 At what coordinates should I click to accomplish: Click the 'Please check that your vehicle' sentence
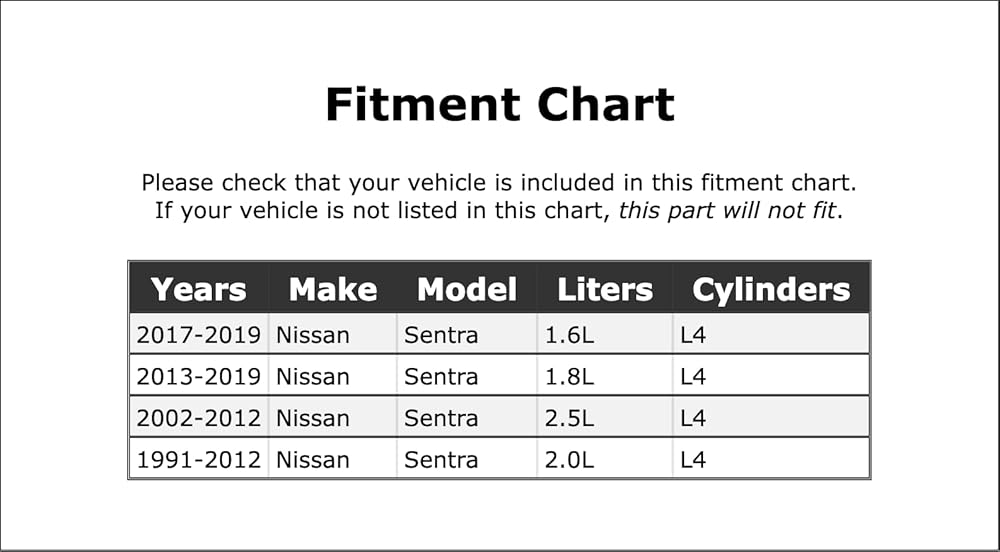click(x=499, y=183)
